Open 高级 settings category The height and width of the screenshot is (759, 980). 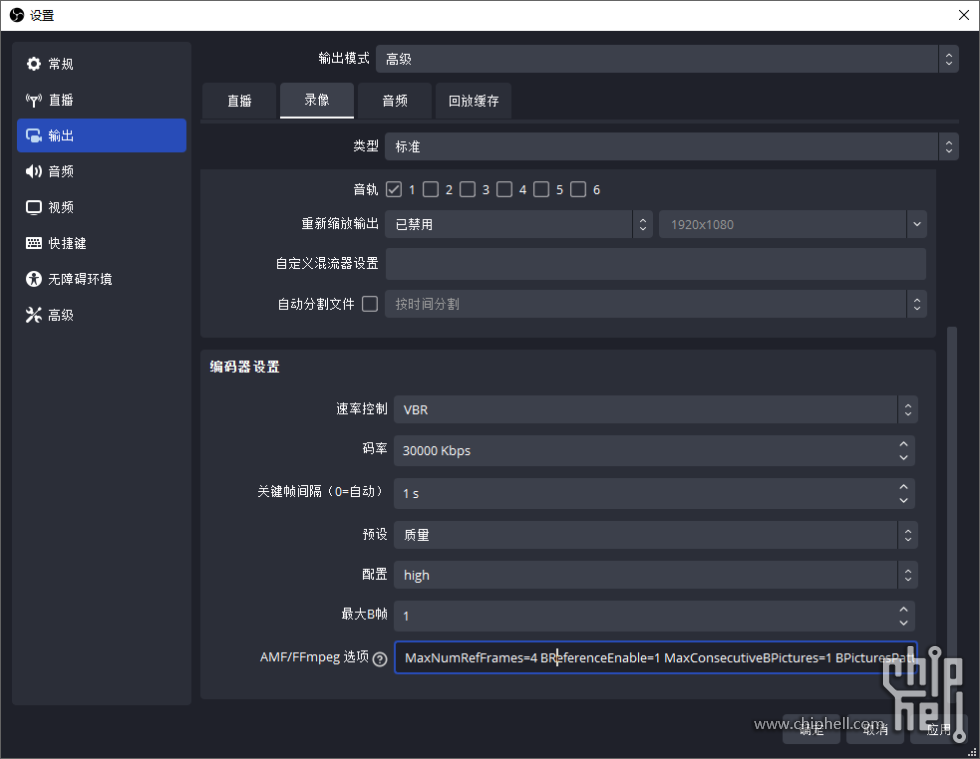102,315
